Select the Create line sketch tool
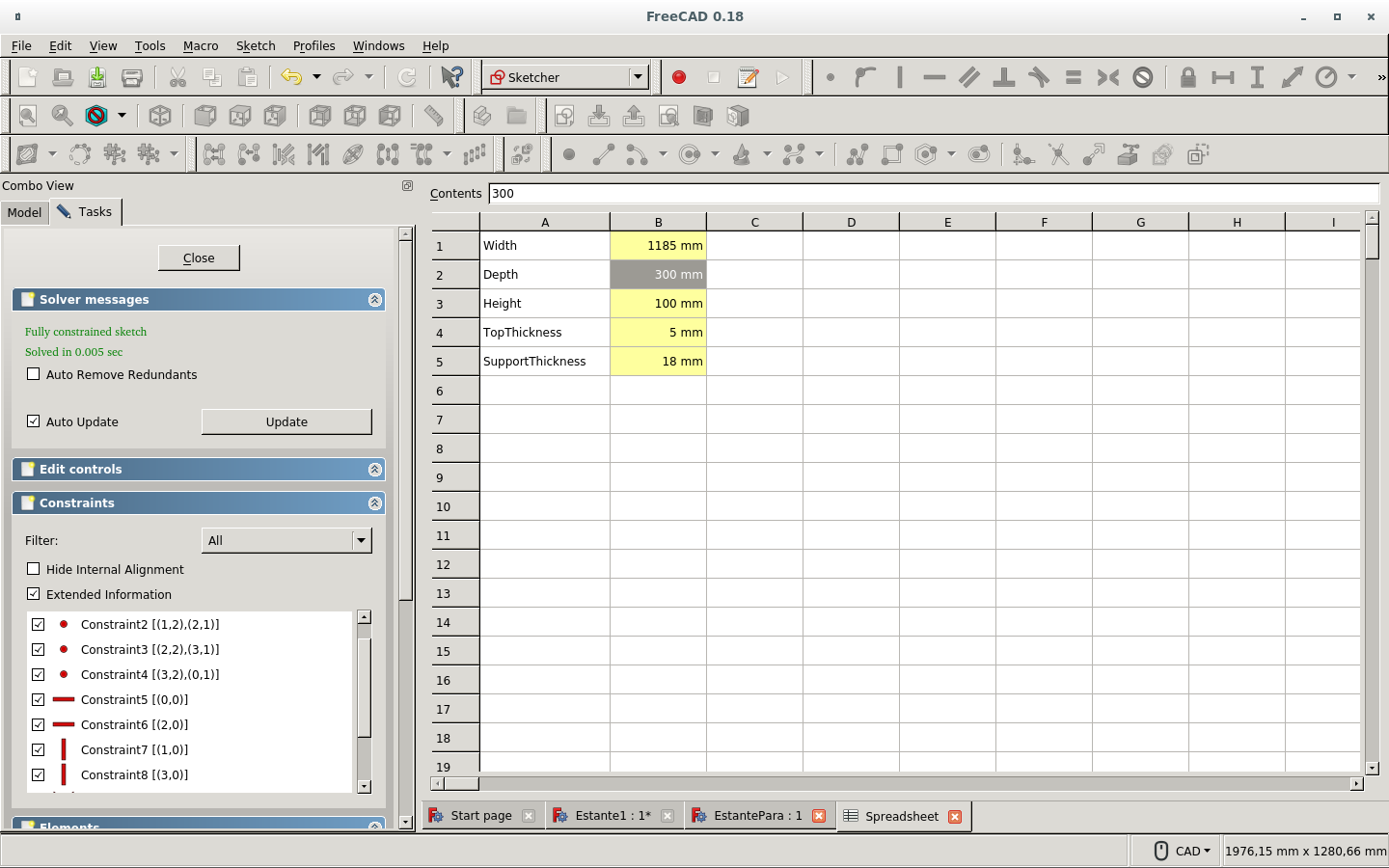Image resolution: width=1389 pixels, height=868 pixels. [604, 154]
